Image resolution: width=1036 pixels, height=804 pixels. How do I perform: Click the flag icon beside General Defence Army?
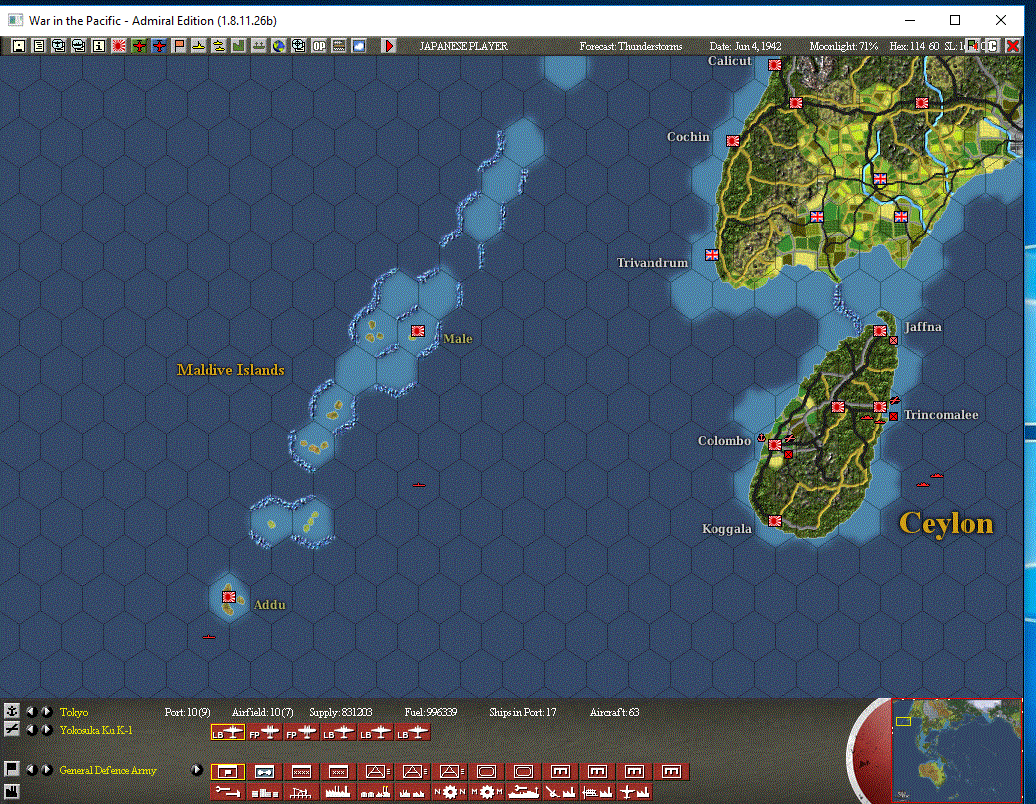click(11, 768)
